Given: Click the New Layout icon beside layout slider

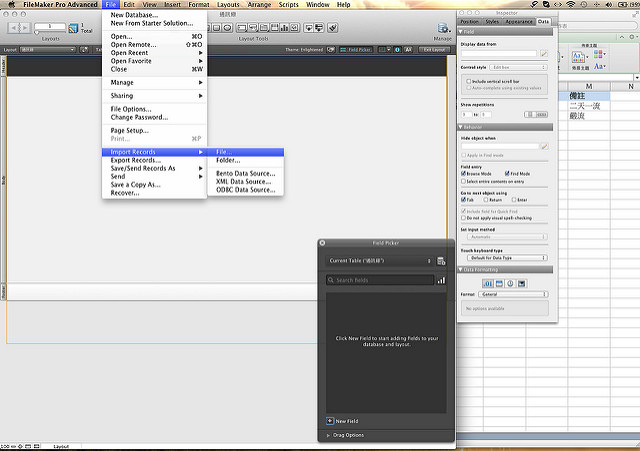Looking at the screenshot, I should point(73,28).
